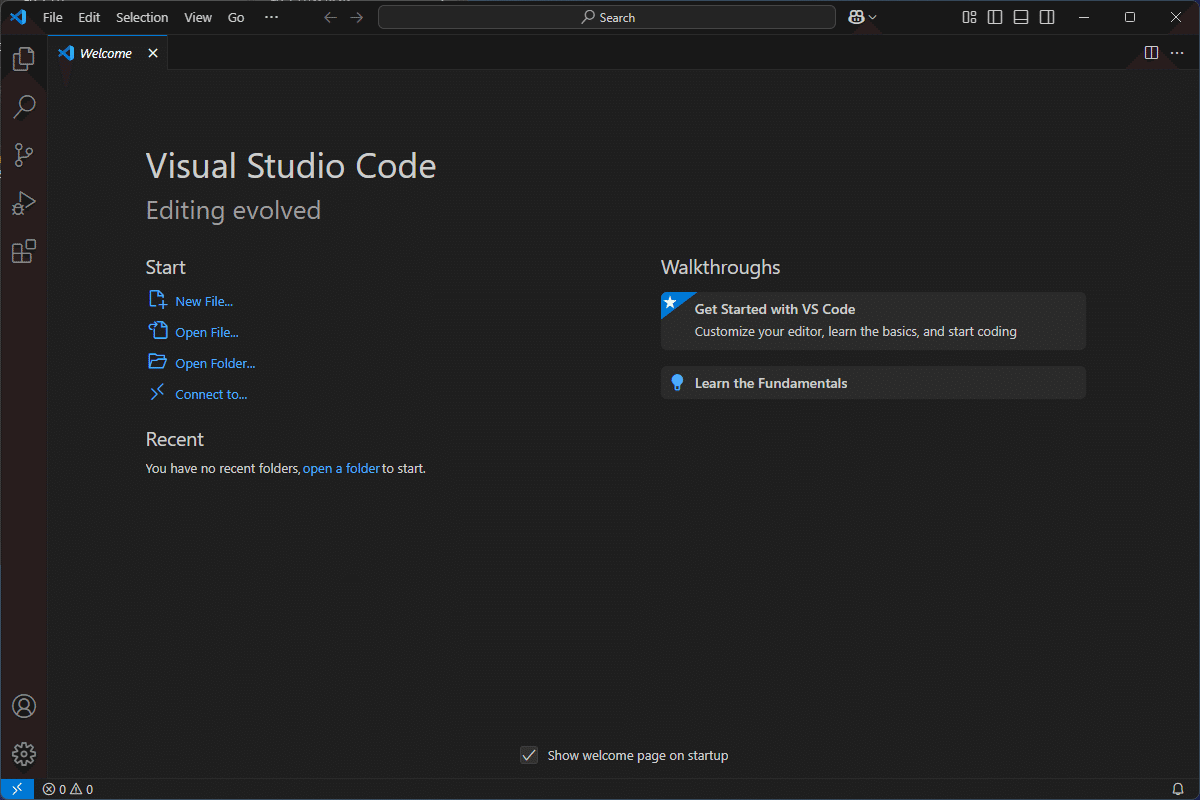Click the 'Walkthroughs' heading
Screen dimensions: 1200x800
coord(720,267)
